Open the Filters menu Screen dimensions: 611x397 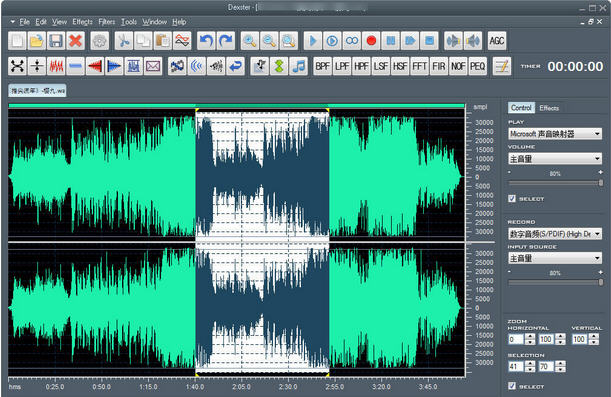pos(106,22)
